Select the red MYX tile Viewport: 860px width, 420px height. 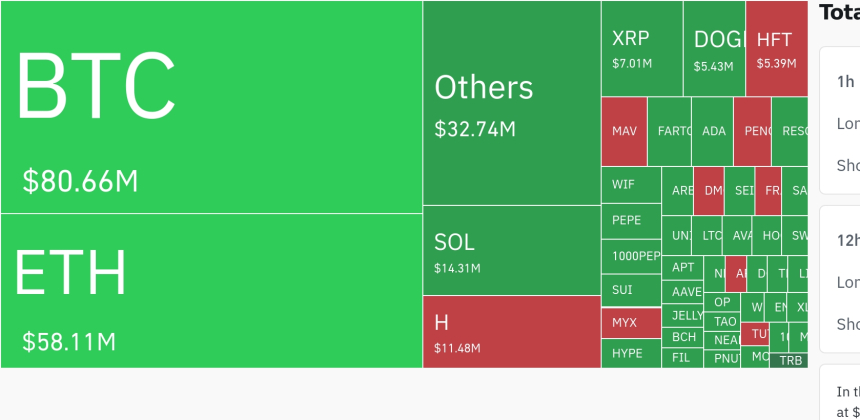click(631, 323)
